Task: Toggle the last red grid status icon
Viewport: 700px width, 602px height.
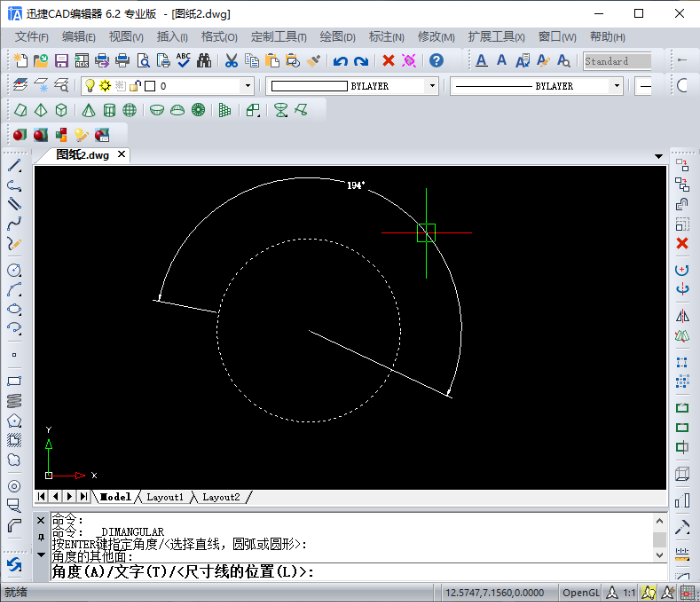Action: [x=688, y=593]
